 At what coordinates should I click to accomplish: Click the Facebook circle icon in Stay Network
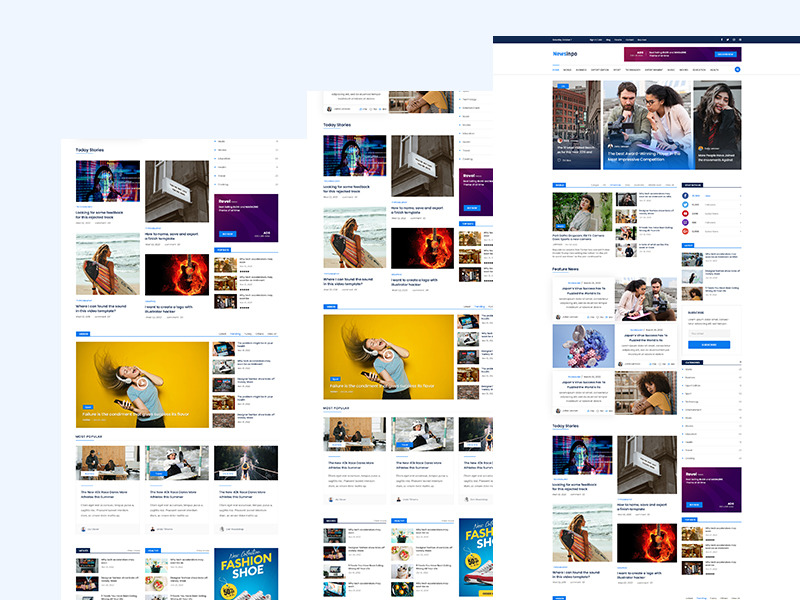(686, 196)
